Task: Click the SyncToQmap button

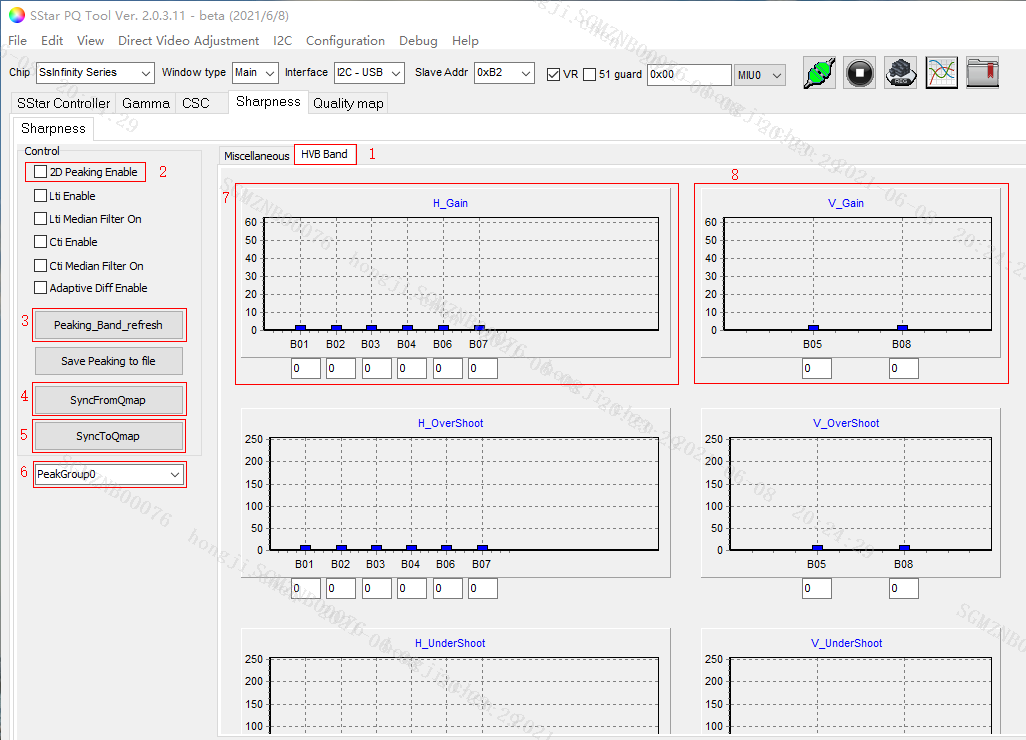Action: tap(109, 436)
